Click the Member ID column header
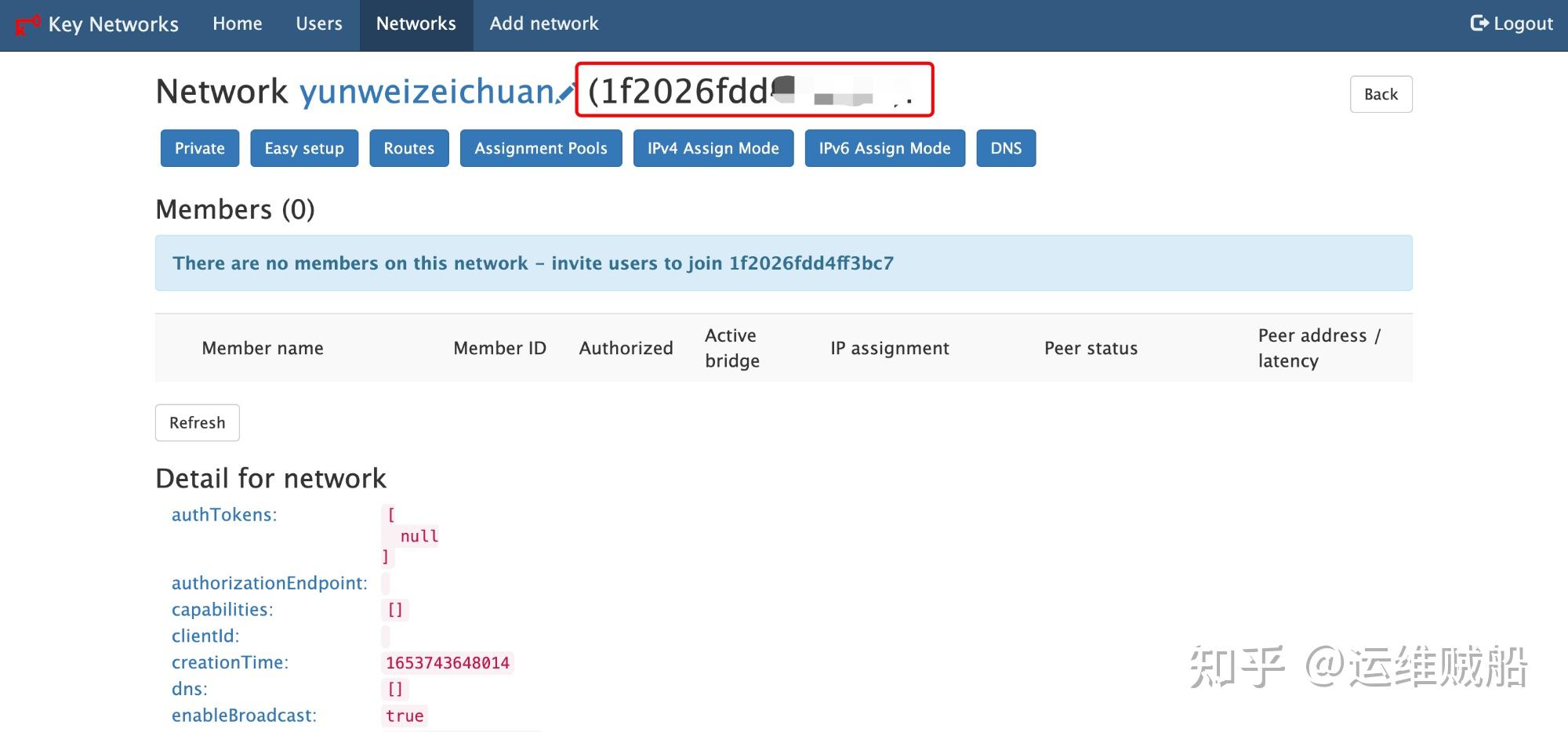Screen dimensions: 1568x732 [x=500, y=348]
